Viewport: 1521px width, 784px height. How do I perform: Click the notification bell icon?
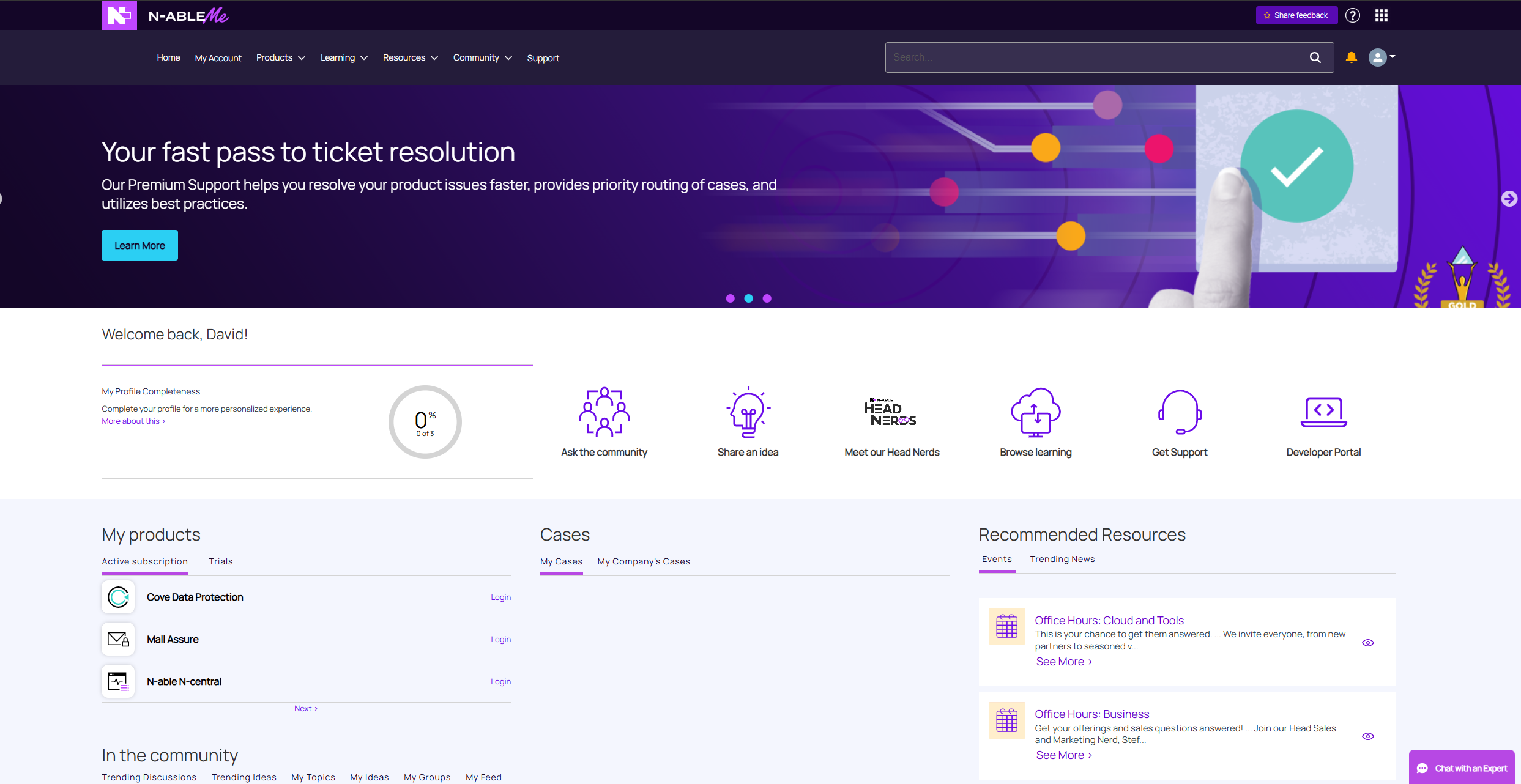pos(1351,57)
